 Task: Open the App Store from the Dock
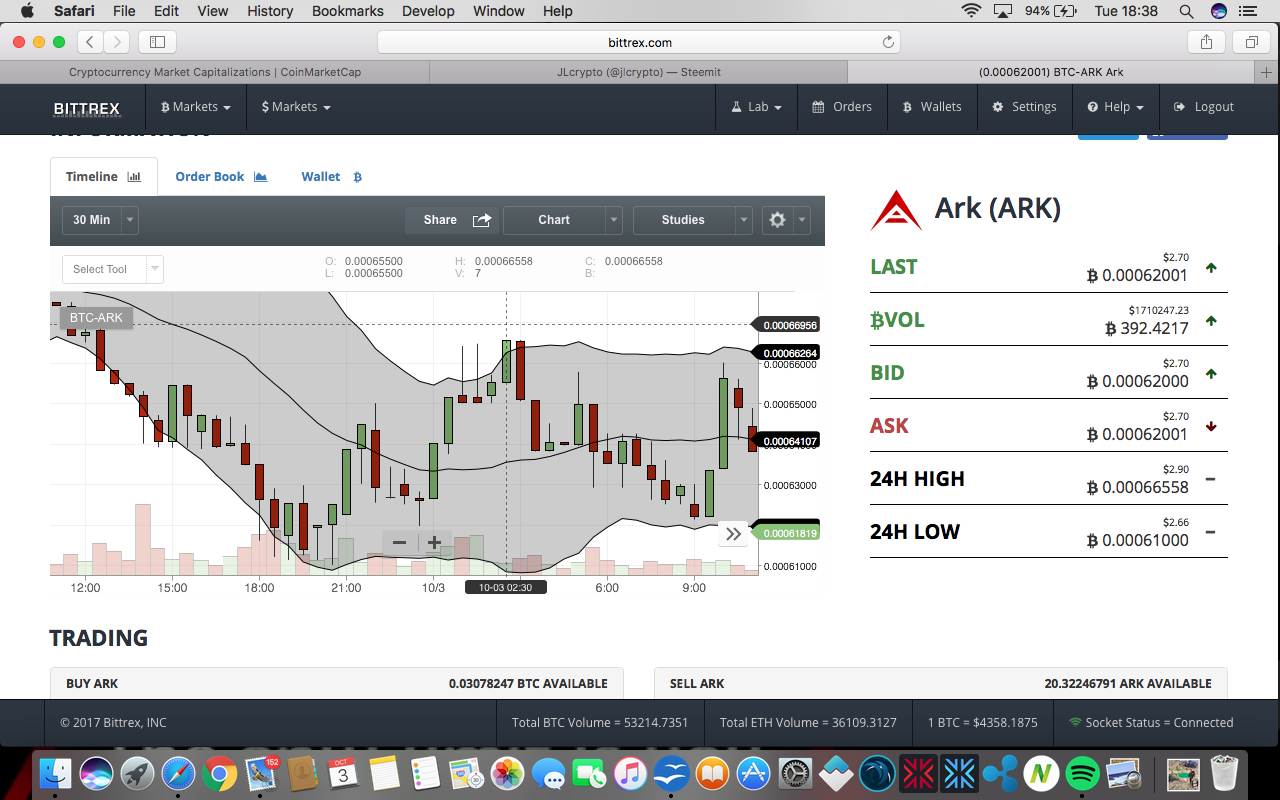click(753, 773)
